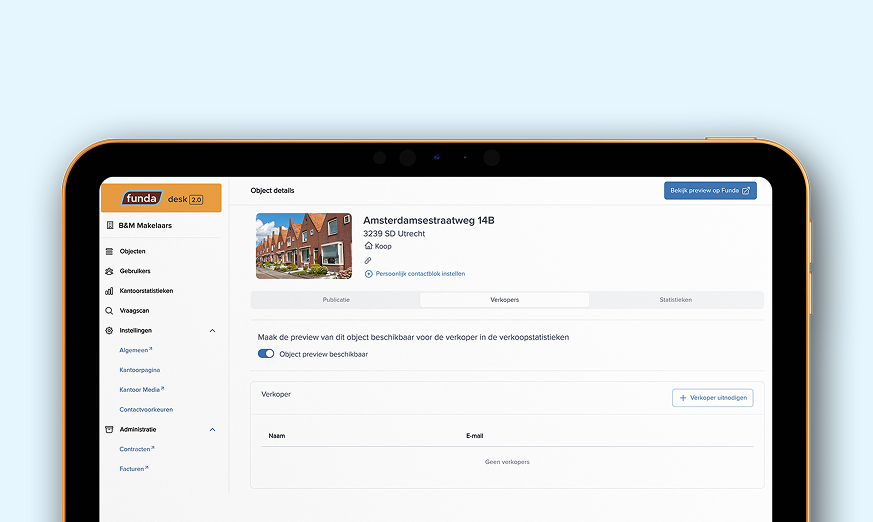873x522 pixels.
Task: Open the Kantoorpagina link
Action: 140,370
